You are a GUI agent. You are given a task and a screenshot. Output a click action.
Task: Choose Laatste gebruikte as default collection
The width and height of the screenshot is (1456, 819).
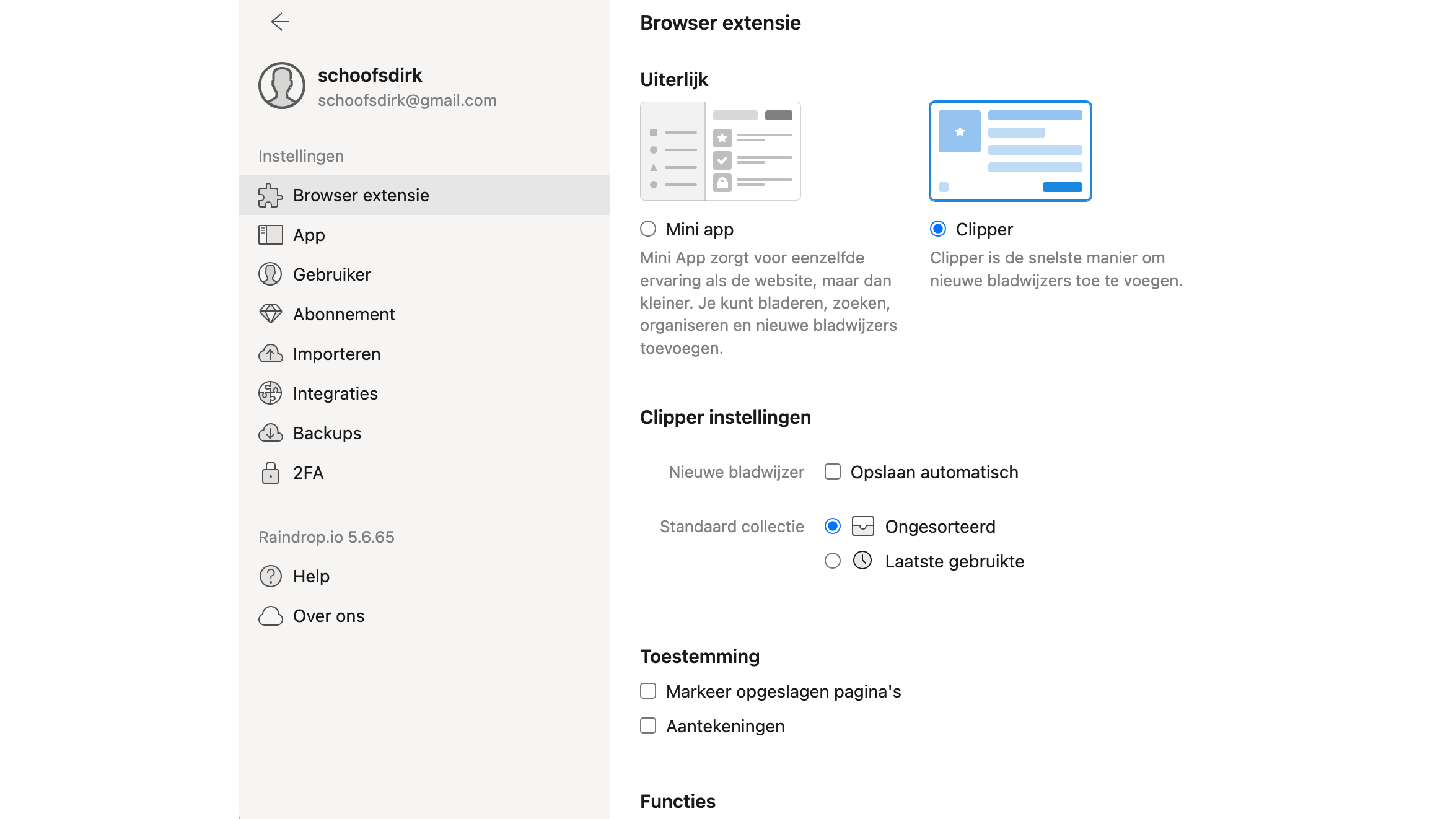833,561
